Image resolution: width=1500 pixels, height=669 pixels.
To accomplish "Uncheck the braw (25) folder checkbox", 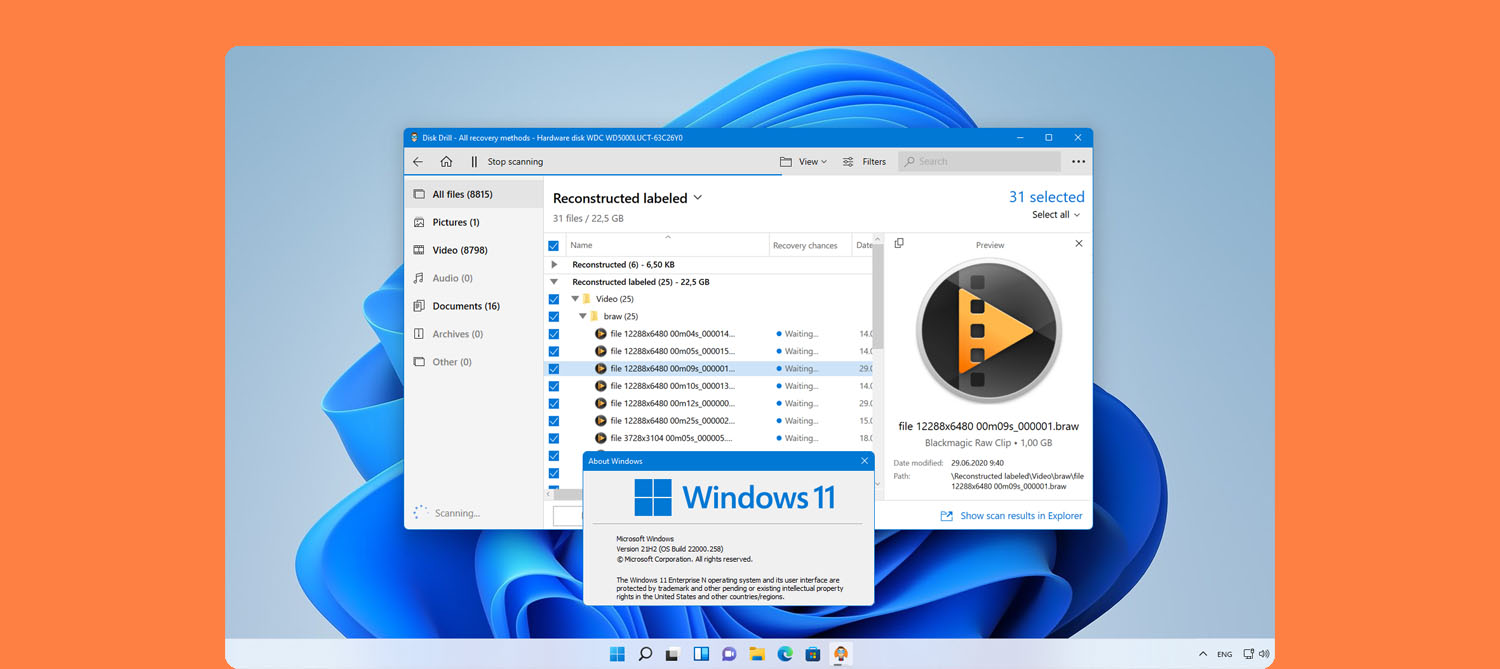I will tap(553, 316).
